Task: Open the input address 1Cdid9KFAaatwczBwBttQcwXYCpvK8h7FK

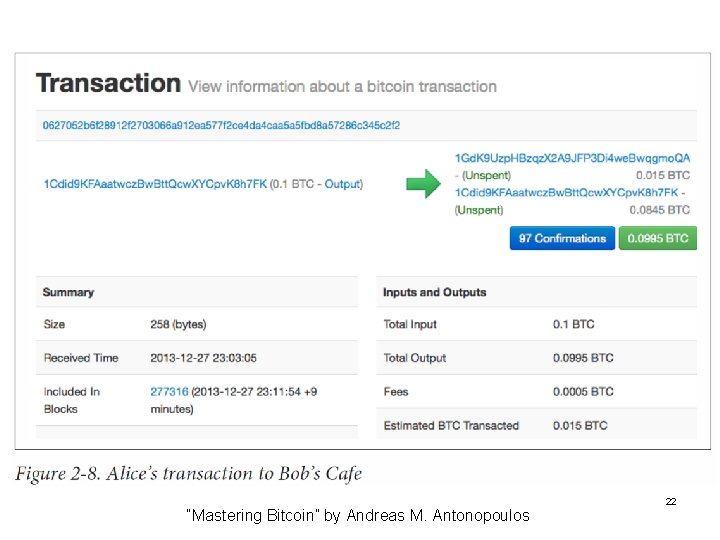Action: click(x=155, y=184)
